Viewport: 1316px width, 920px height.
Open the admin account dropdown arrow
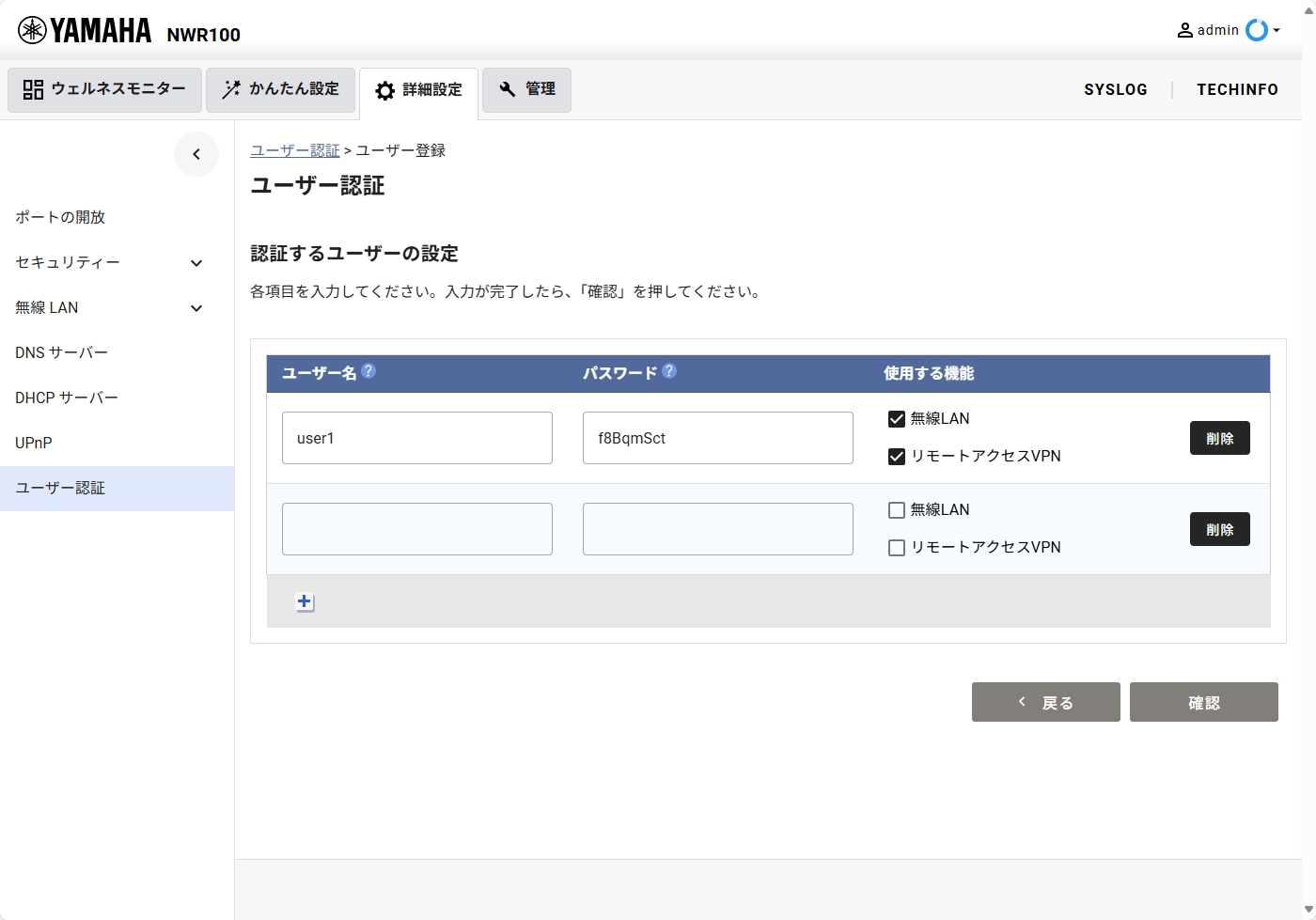pos(1277,31)
